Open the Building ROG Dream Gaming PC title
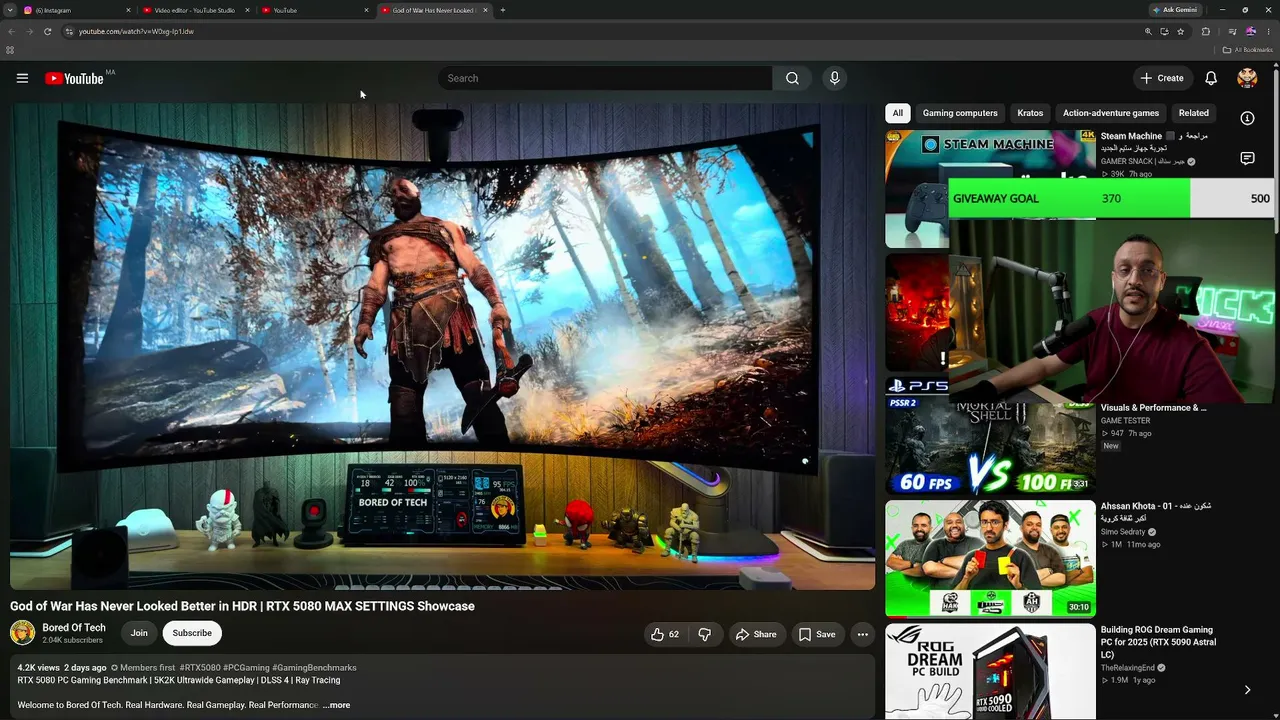 (1158, 642)
